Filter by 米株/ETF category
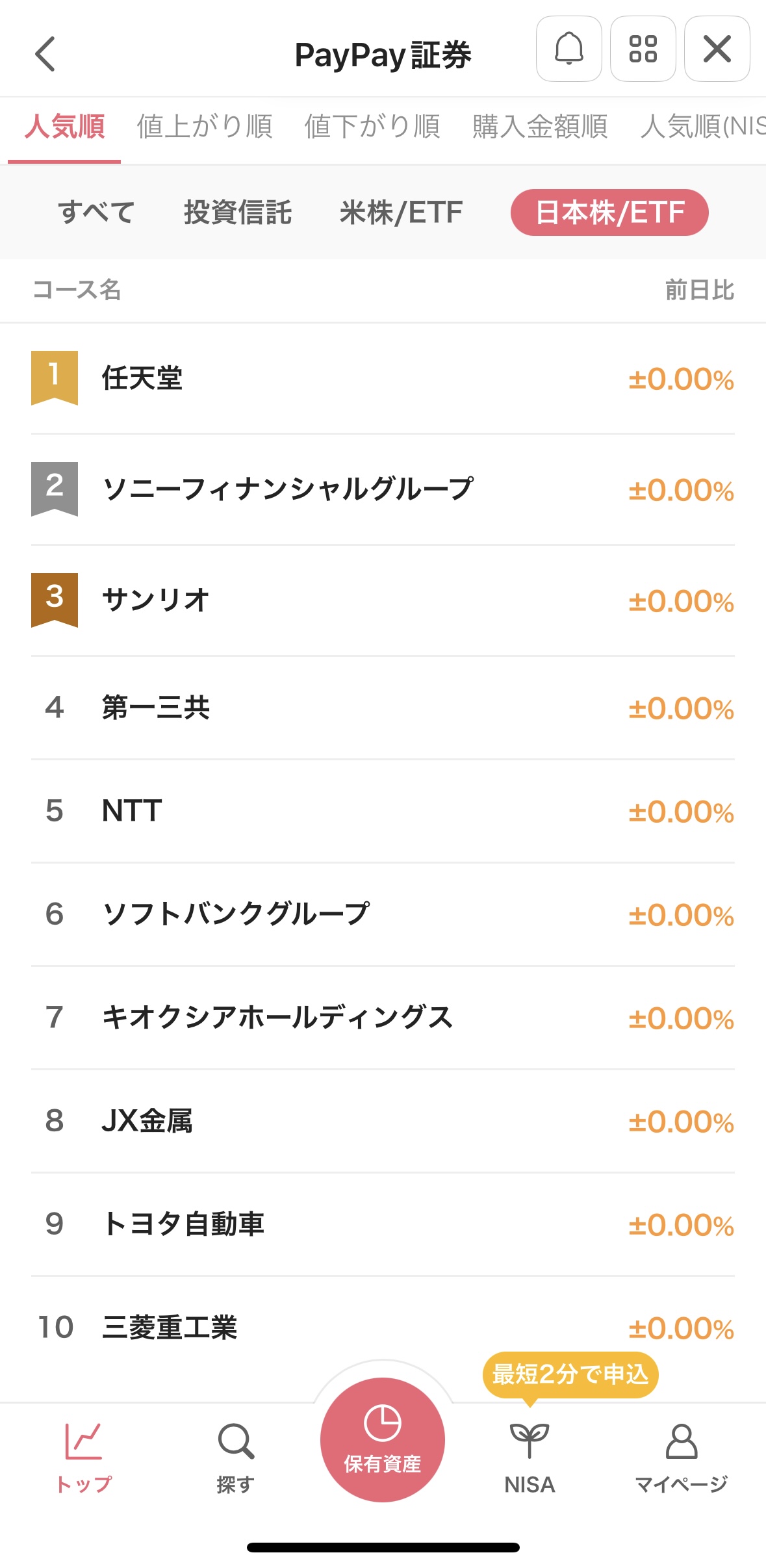The image size is (766, 1568). coord(401,212)
